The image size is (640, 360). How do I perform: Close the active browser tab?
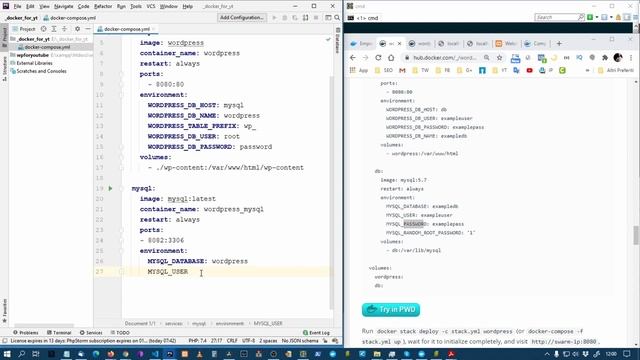pyautogui.click(x=399, y=44)
